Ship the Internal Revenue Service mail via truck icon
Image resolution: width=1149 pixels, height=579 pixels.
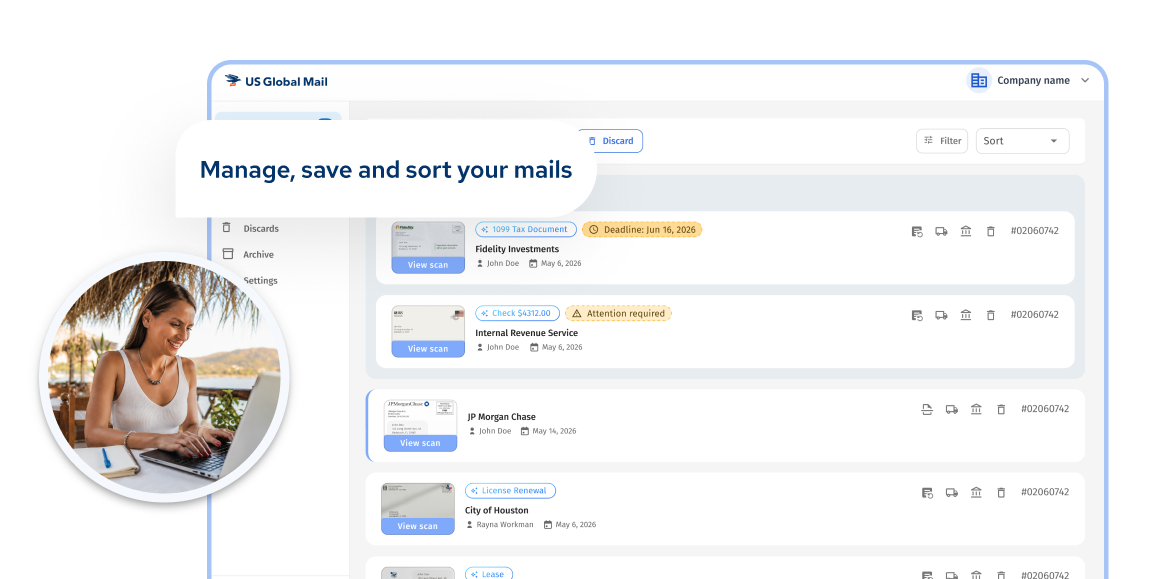pos(942,315)
